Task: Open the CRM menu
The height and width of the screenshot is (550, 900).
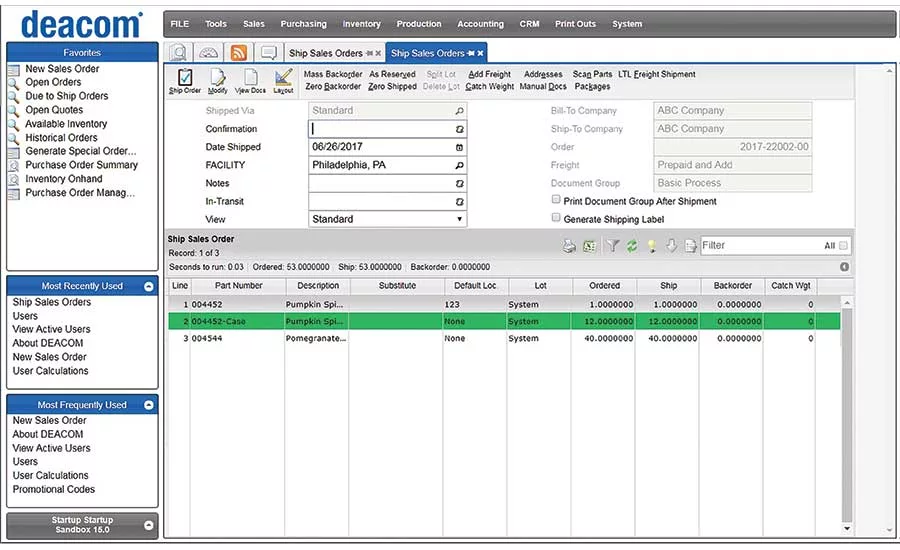Action: 529,24
